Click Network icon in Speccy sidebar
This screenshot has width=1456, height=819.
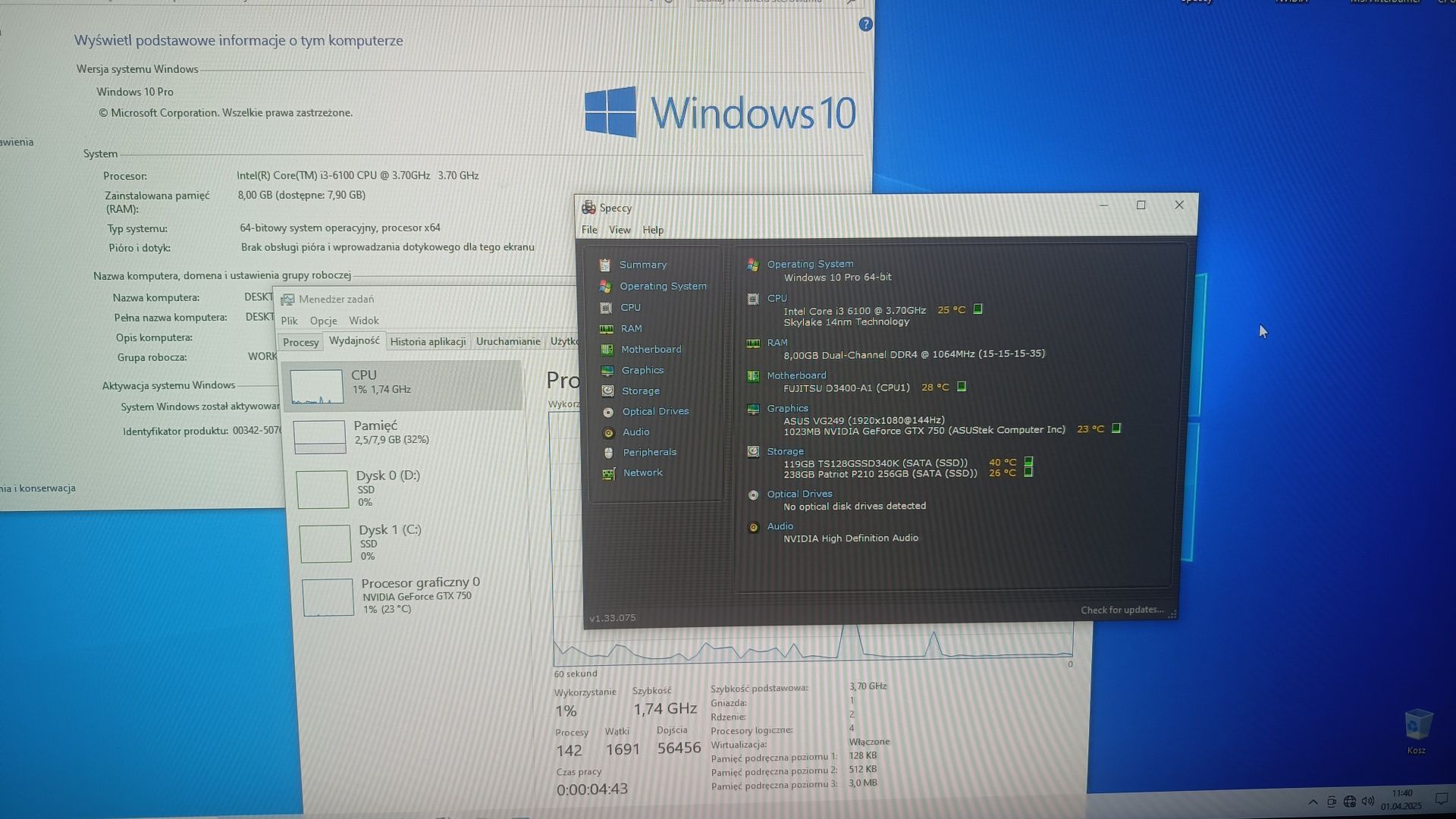[x=608, y=473]
